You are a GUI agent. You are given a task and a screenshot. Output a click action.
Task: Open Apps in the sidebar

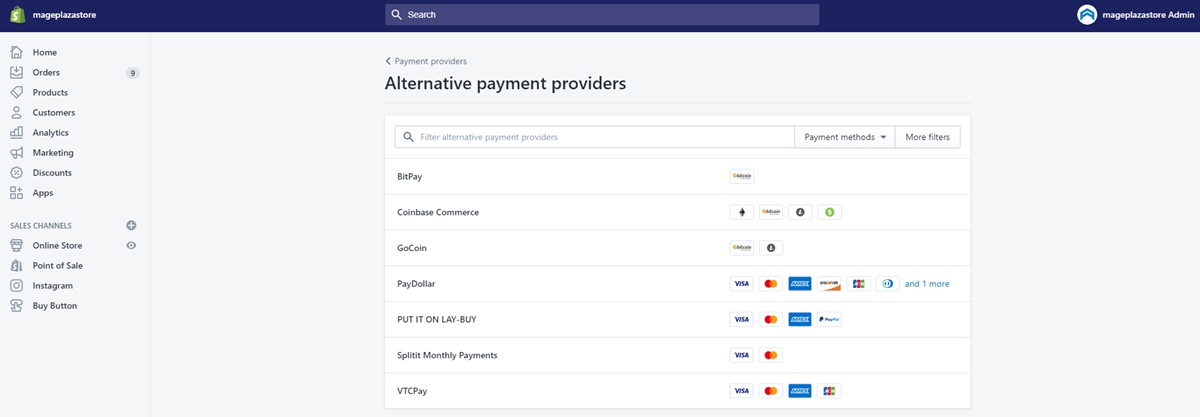pyautogui.click(x=43, y=192)
